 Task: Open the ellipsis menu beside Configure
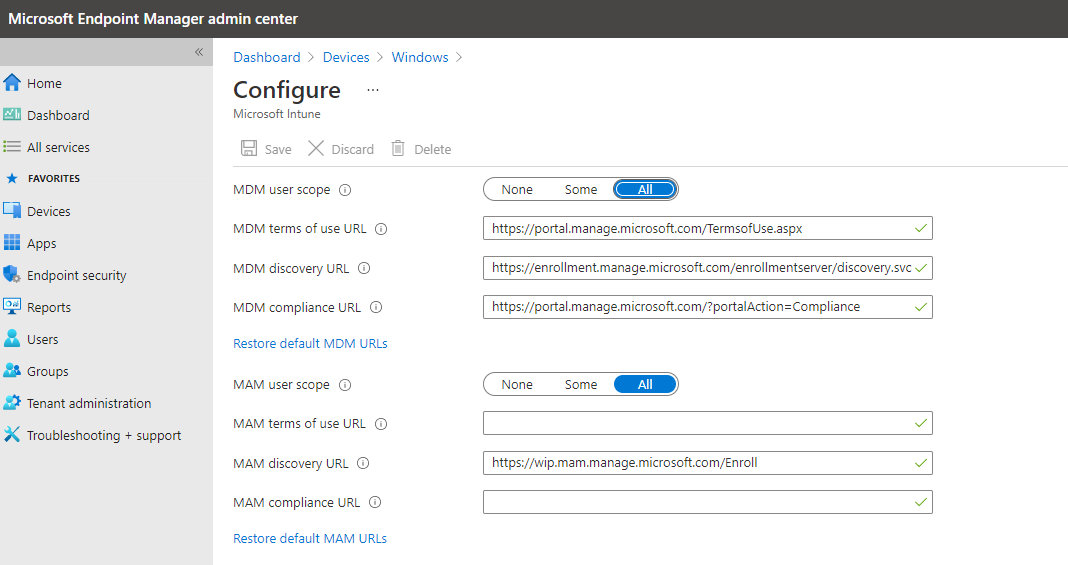point(373,90)
